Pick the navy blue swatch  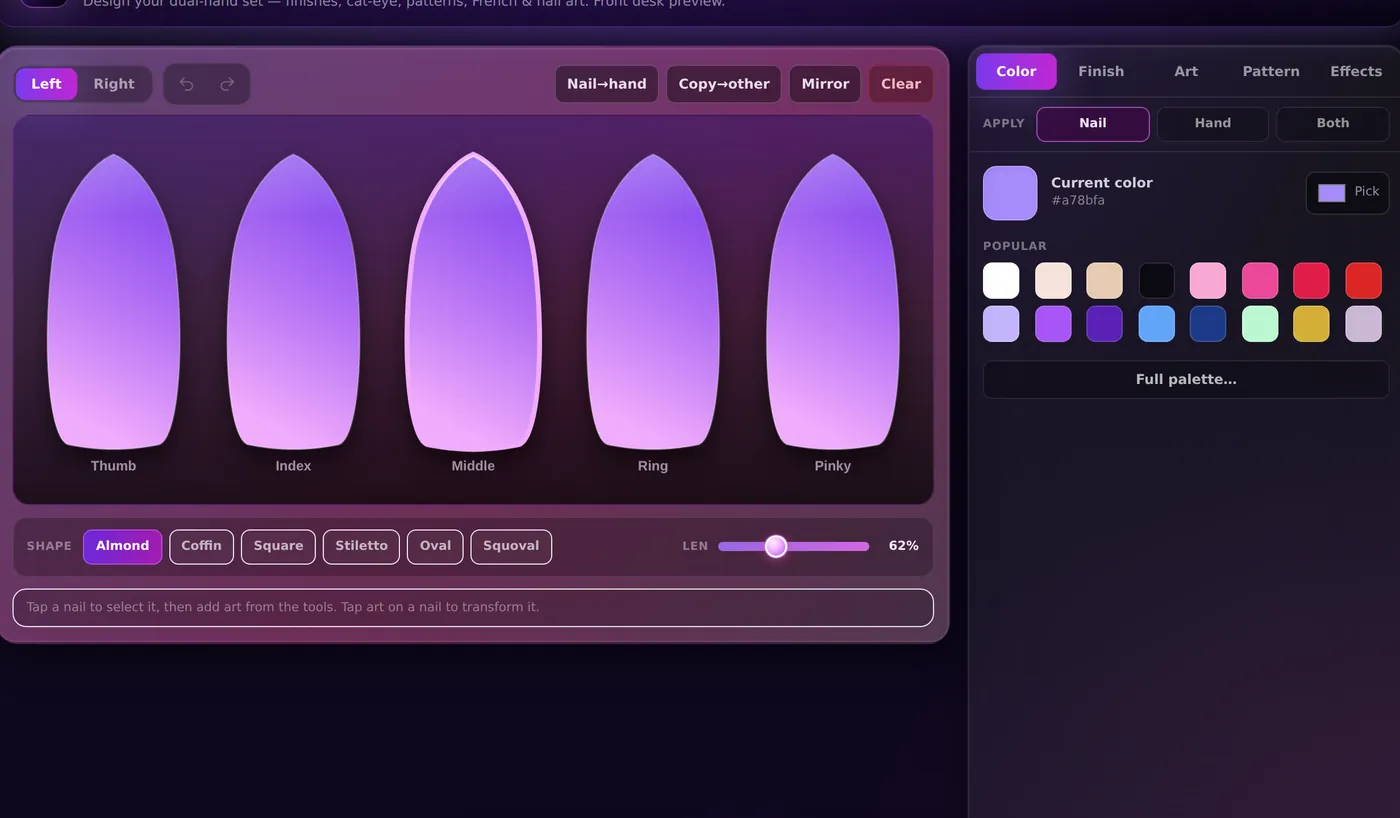click(x=1208, y=324)
